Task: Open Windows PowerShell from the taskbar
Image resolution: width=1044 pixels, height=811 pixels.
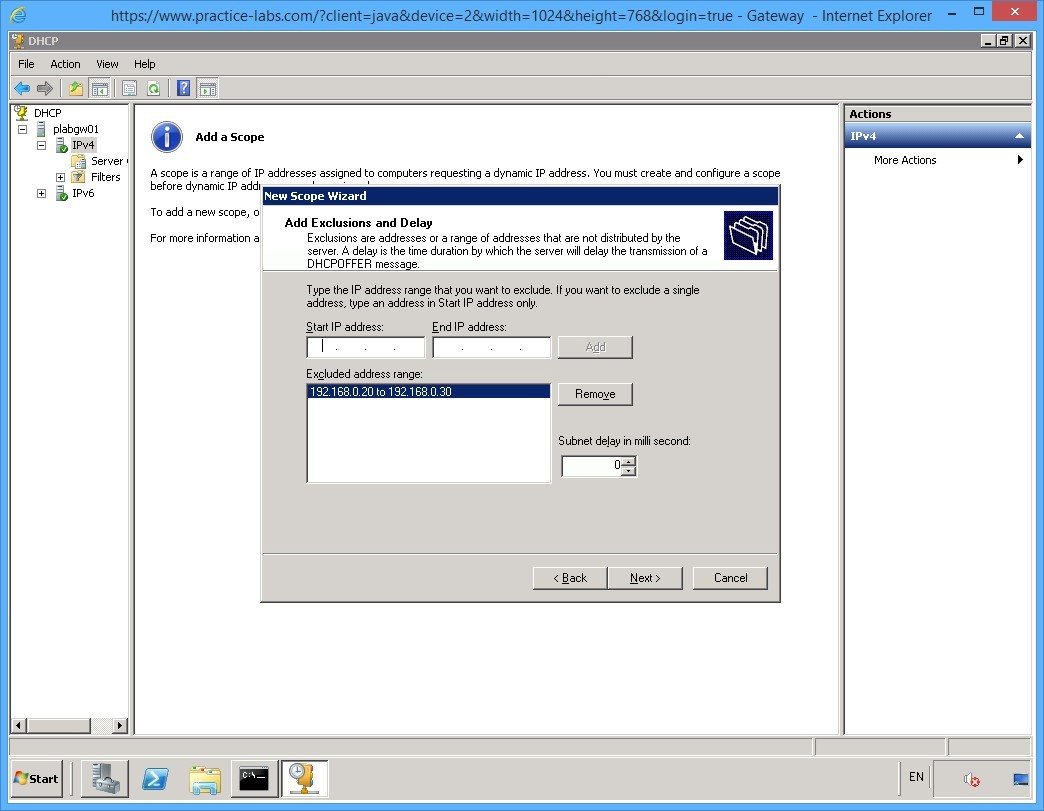Action: tap(155, 779)
